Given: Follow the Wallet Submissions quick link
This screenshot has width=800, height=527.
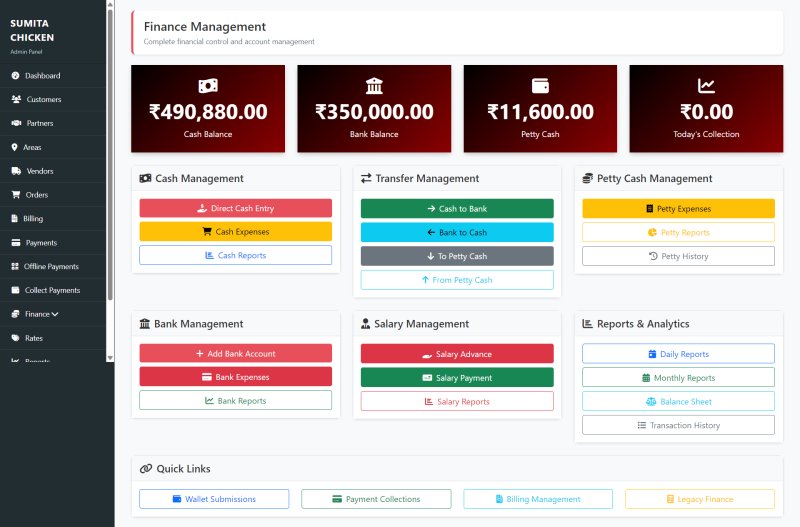Looking at the screenshot, I should [x=214, y=499].
